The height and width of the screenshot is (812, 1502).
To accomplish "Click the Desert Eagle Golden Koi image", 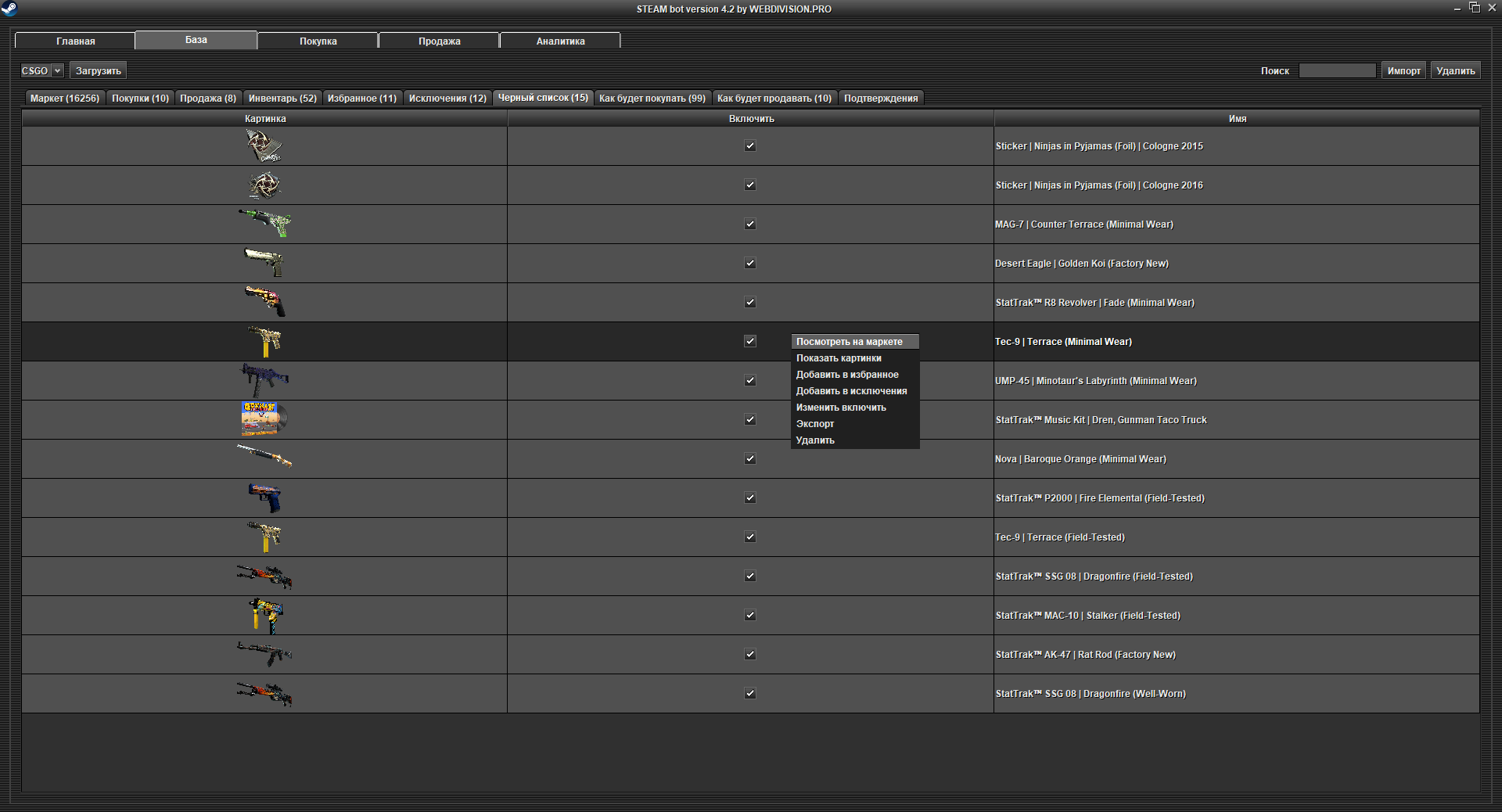I will click(264, 263).
